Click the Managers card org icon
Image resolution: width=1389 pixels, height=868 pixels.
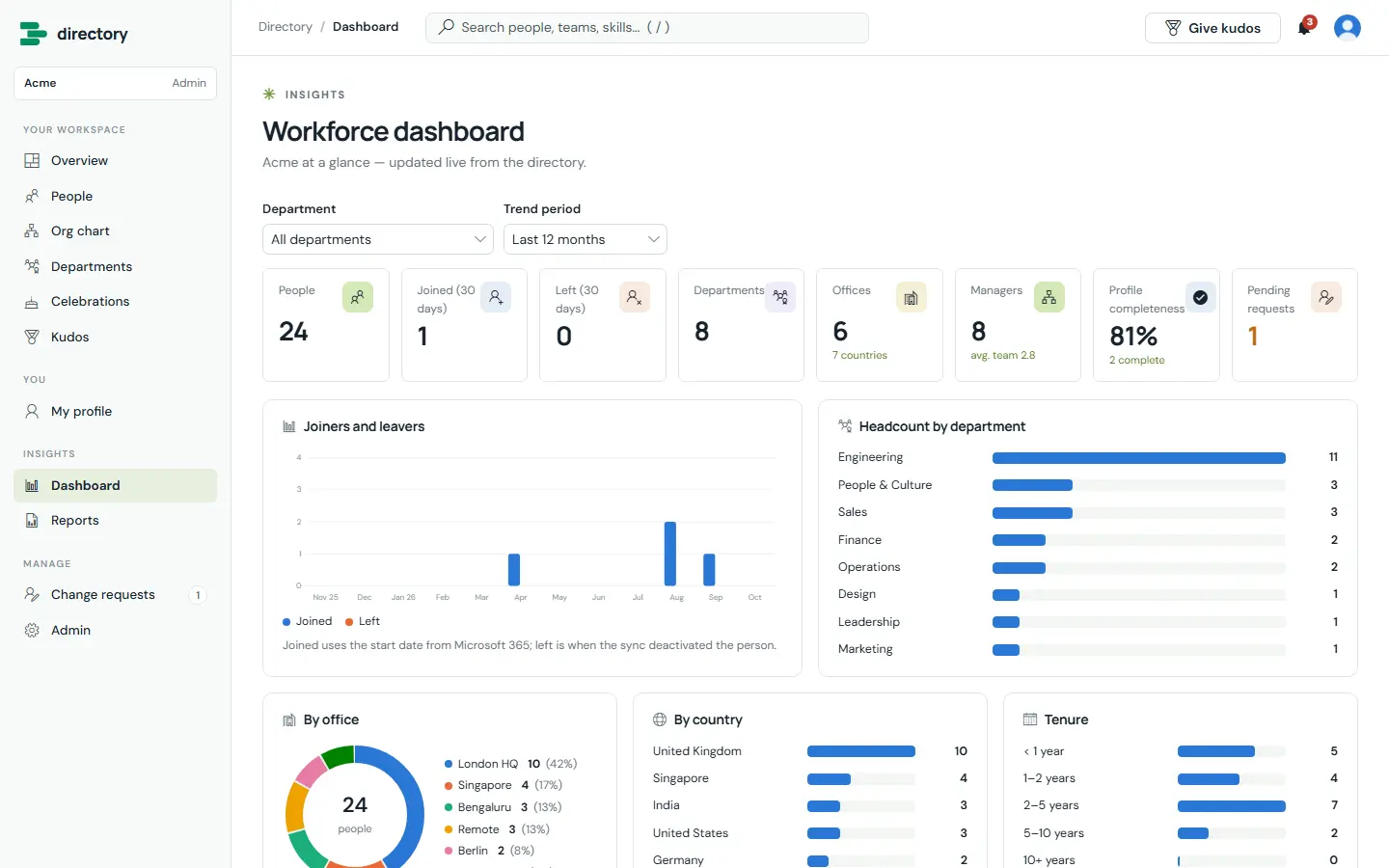[x=1049, y=297]
